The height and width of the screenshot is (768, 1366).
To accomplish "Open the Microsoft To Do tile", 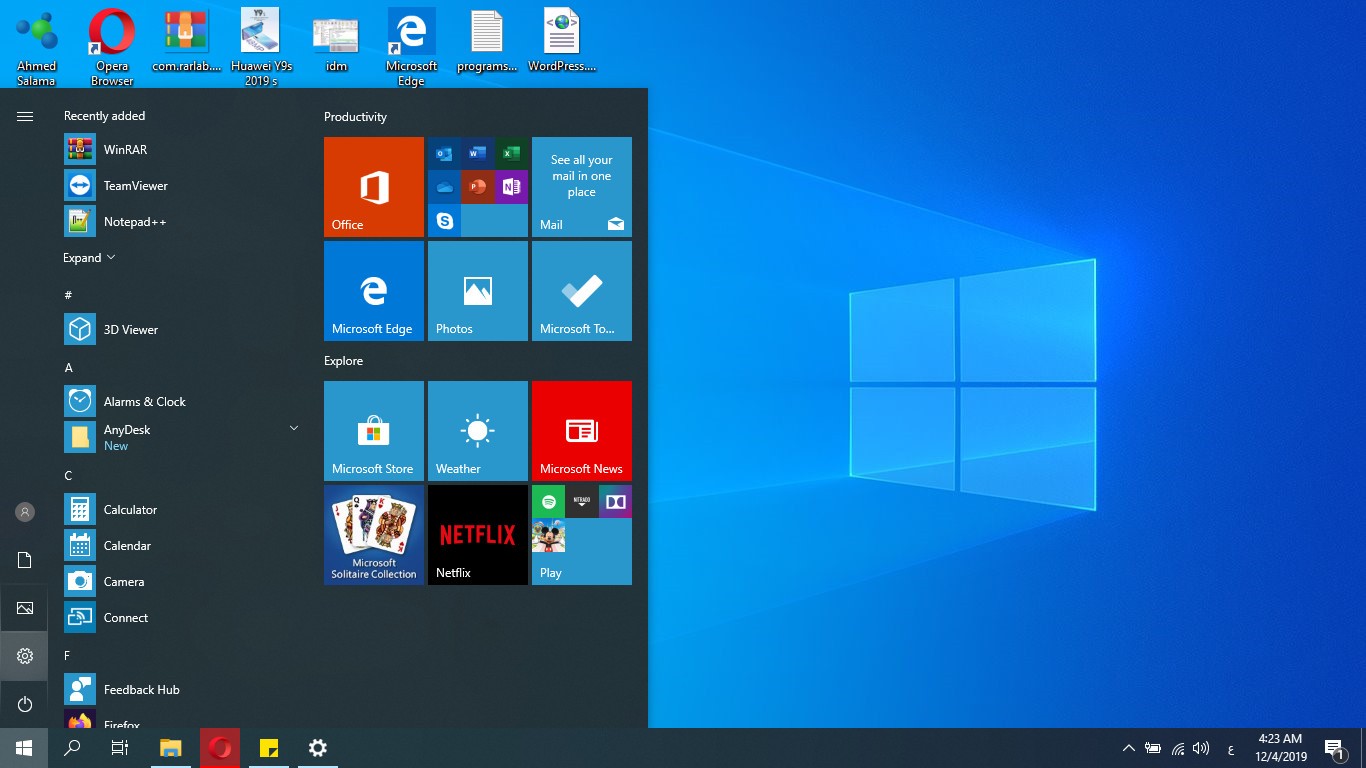I will pos(582,291).
